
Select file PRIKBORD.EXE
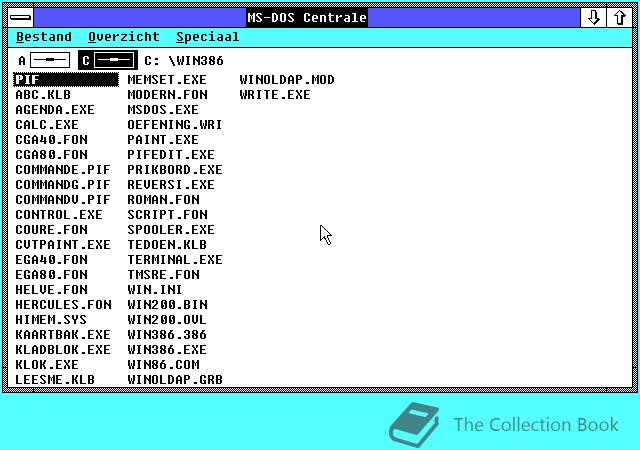pos(175,170)
